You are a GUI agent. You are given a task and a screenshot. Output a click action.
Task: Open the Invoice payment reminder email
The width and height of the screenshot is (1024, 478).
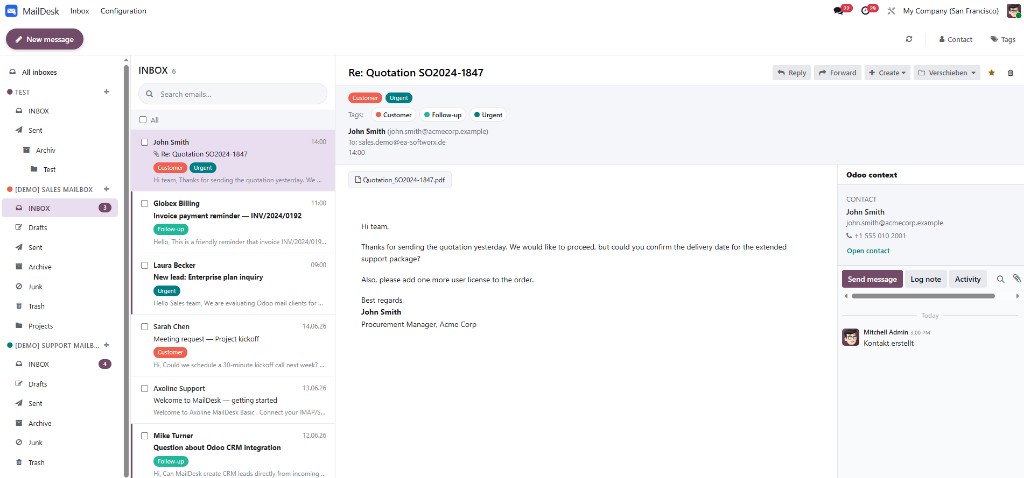pos(233,223)
